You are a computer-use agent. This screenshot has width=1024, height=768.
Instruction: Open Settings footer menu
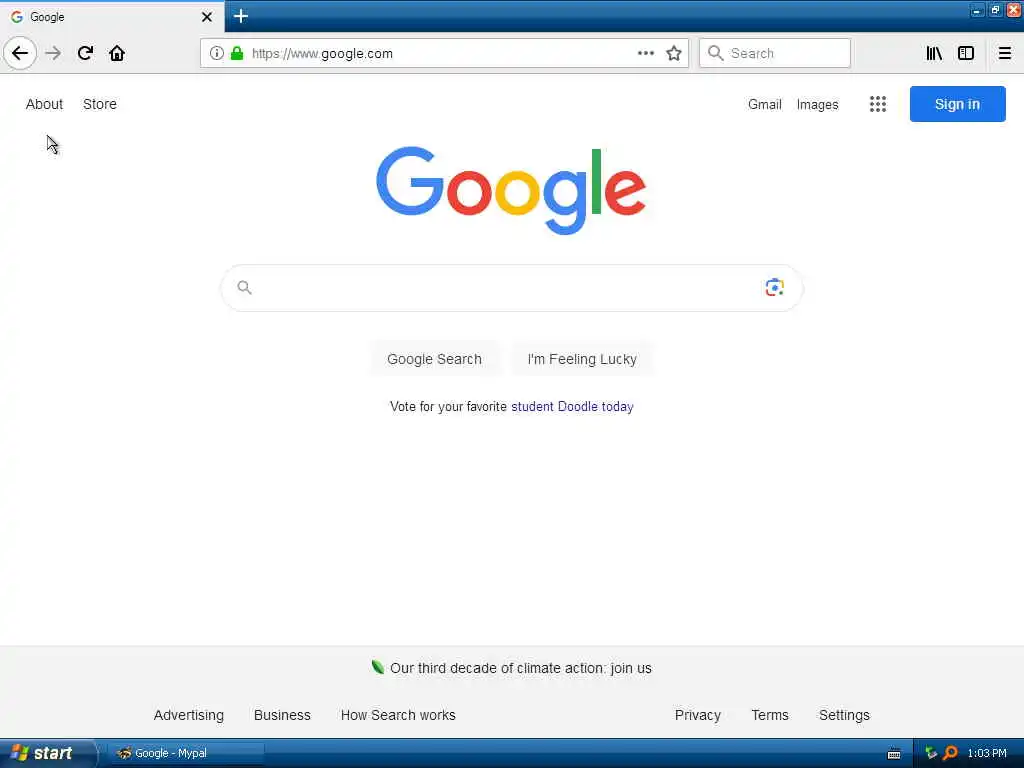point(844,715)
